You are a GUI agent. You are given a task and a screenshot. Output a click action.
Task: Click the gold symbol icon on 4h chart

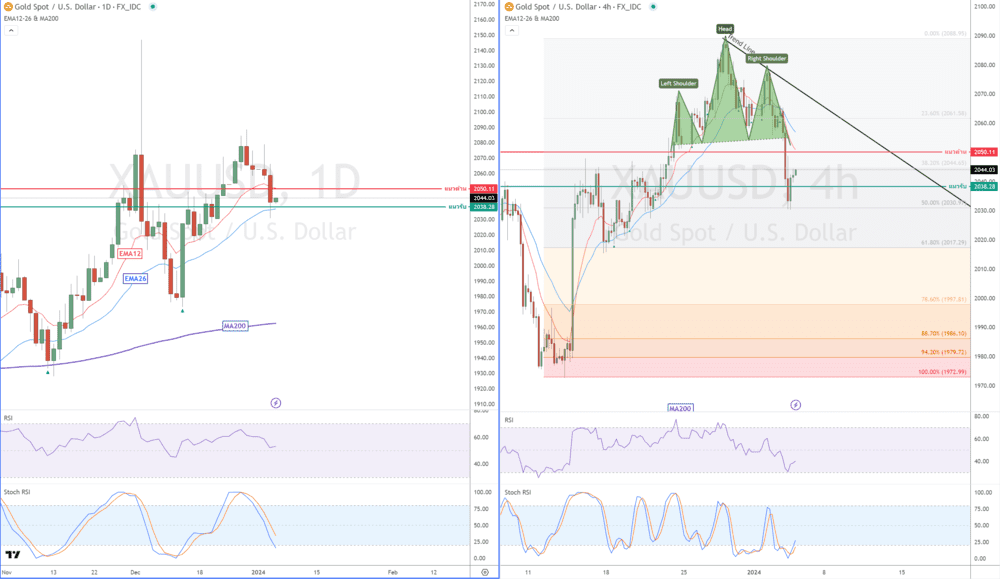coord(510,7)
